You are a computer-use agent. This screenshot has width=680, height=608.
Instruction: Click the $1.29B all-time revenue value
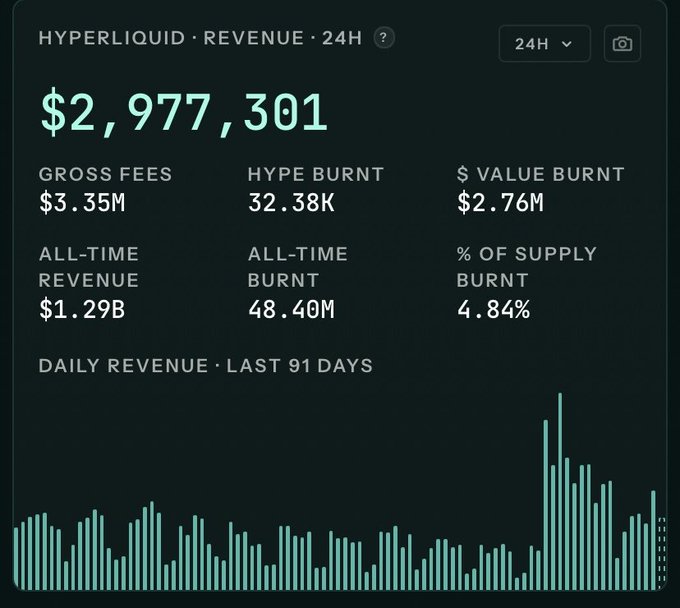(82, 310)
